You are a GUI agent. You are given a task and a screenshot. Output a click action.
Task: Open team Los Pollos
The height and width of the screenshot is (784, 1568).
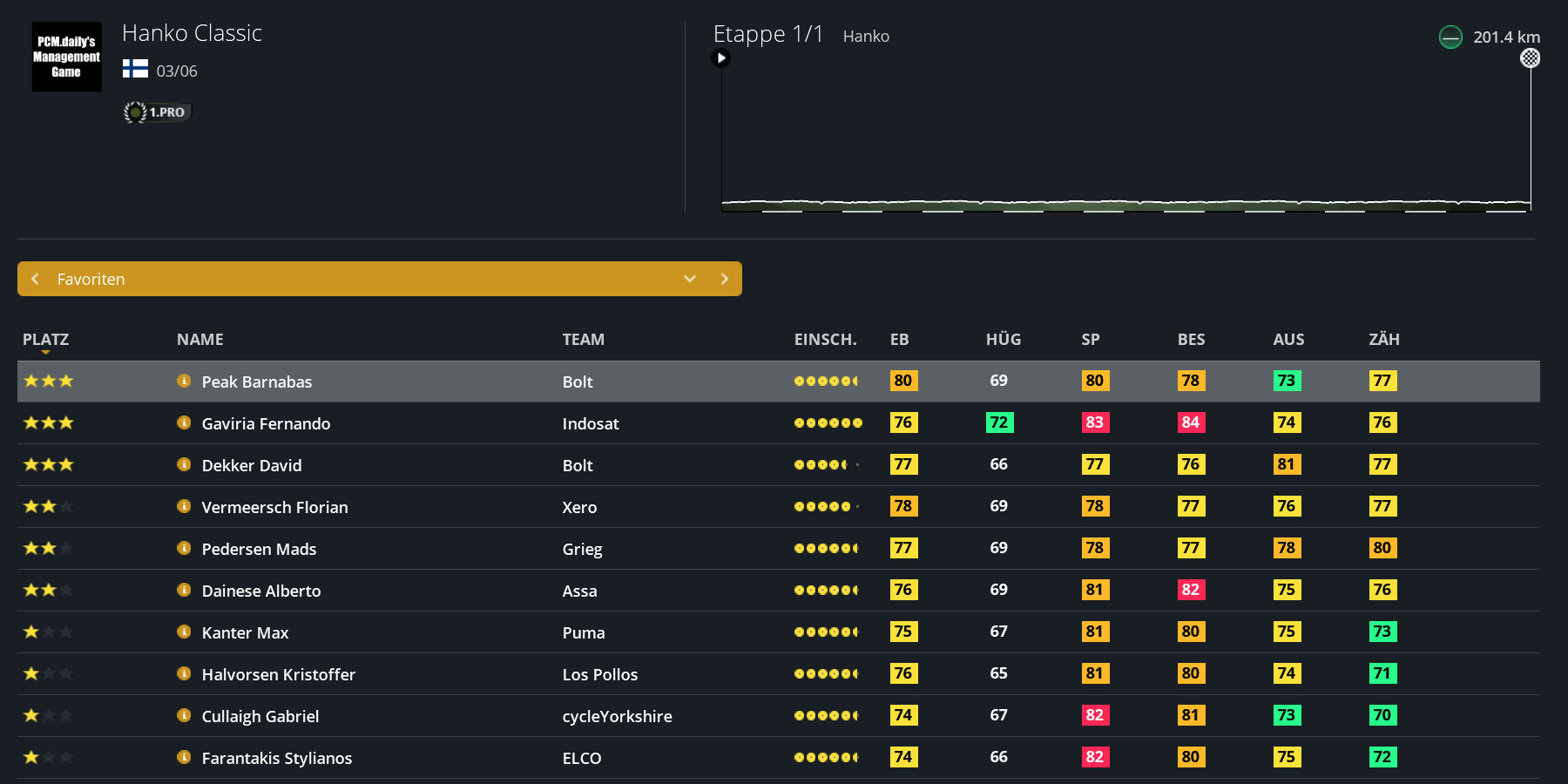pos(600,674)
